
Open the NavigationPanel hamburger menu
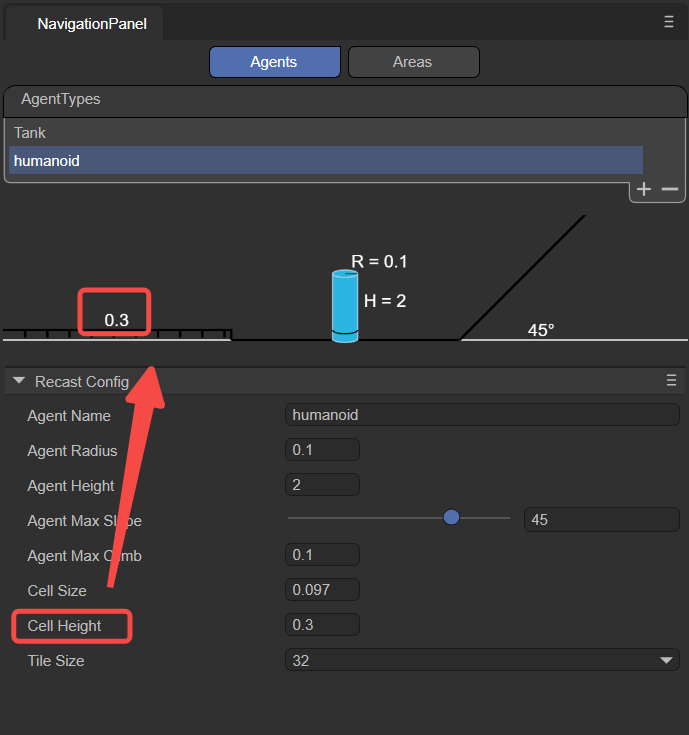(x=669, y=22)
